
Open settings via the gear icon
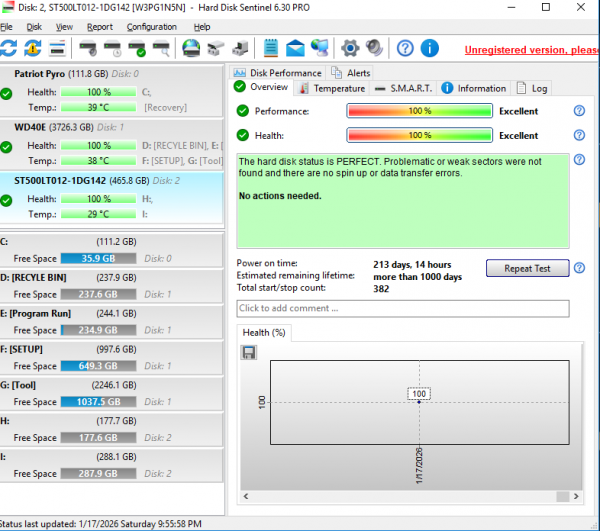[350, 49]
